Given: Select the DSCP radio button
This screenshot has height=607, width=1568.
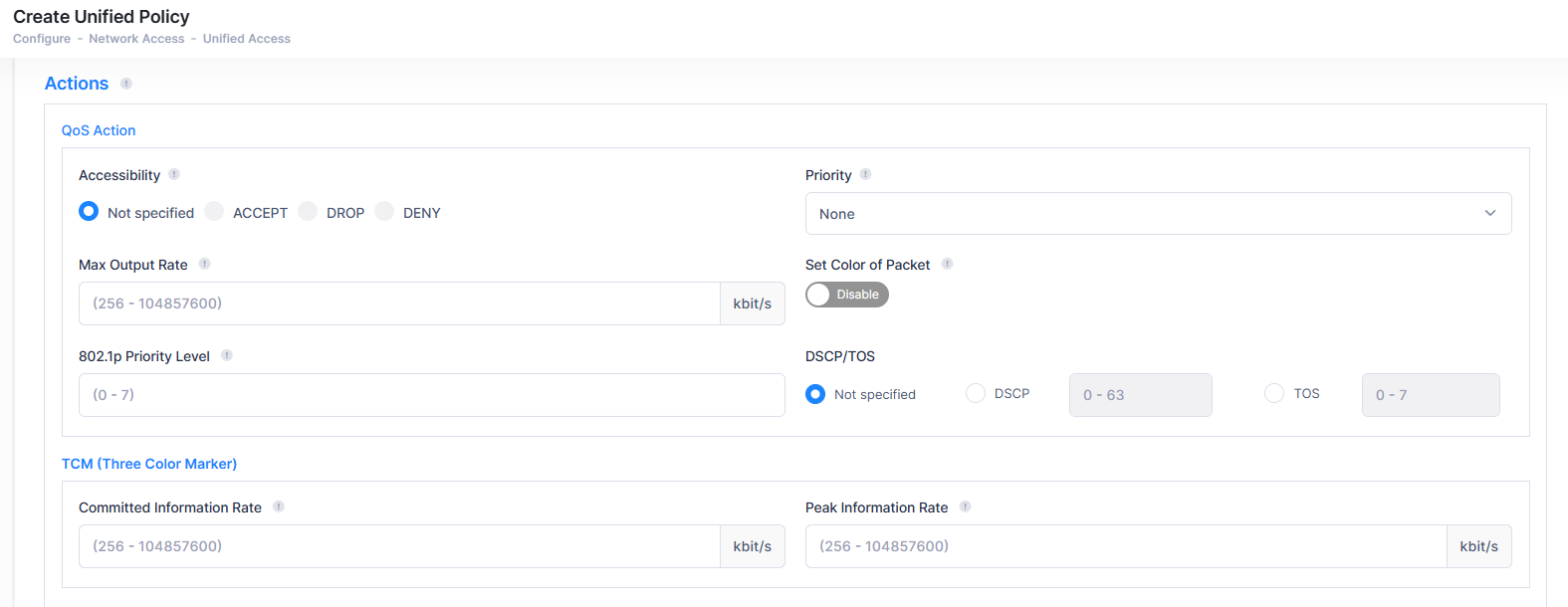Looking at the screenshot, I should click(976, 394).
